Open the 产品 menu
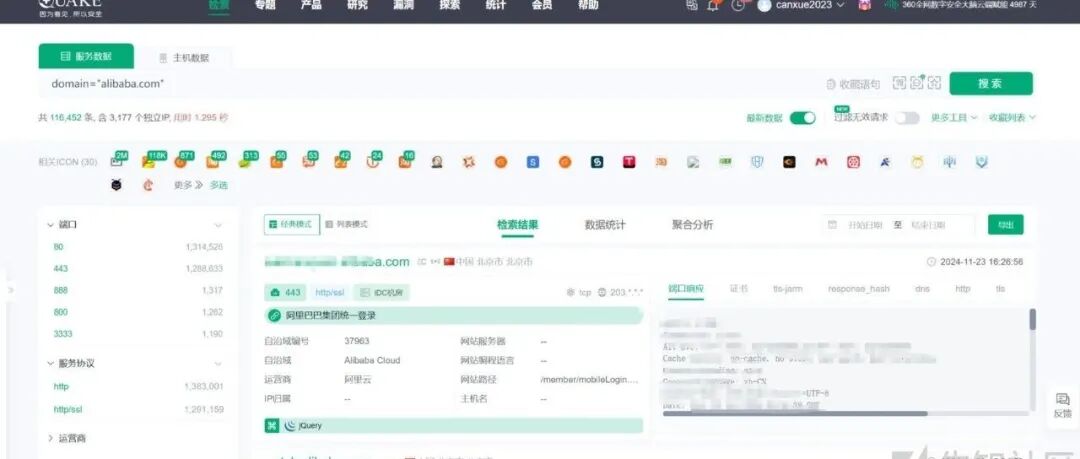1080x459 pixels. pyautogui.click(x=311, y=6)
